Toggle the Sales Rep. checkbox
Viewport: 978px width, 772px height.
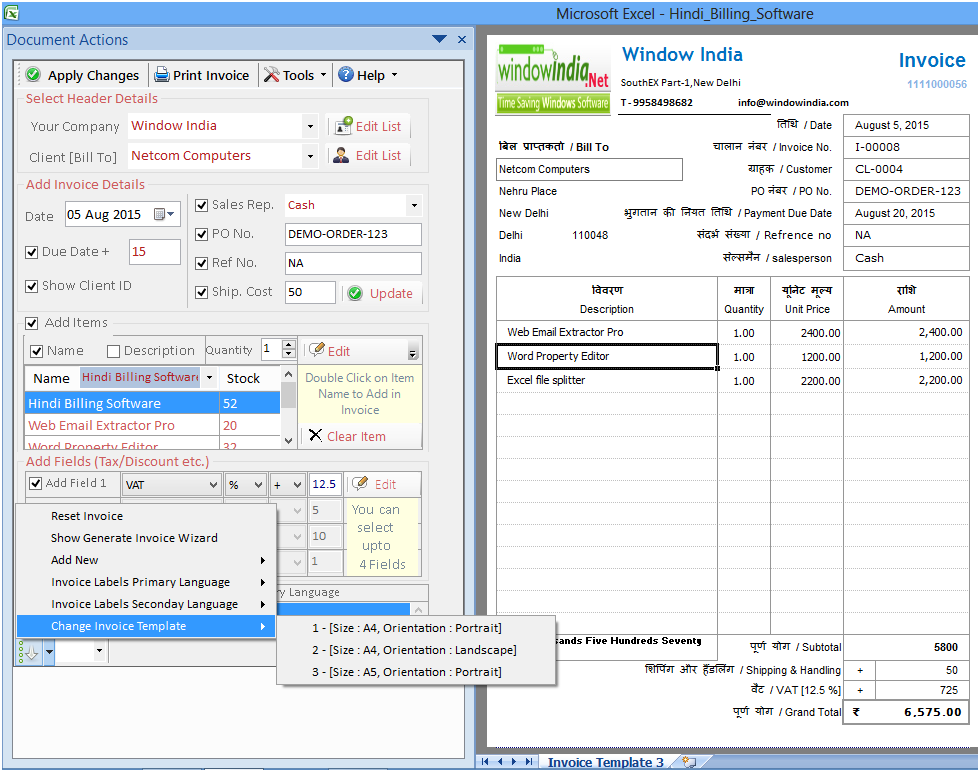[x=201, y=205]
